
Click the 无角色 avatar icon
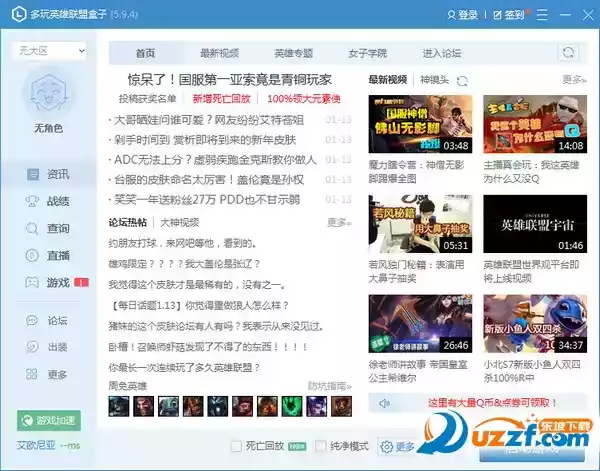(49, 93)
